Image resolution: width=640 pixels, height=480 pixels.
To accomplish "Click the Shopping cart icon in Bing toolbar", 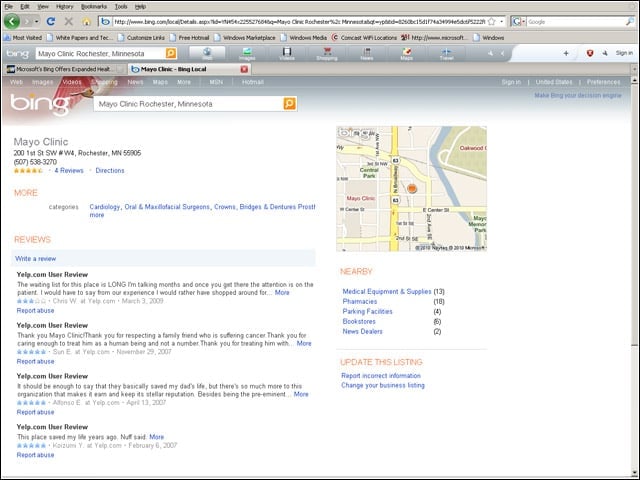I will point(327,53).
